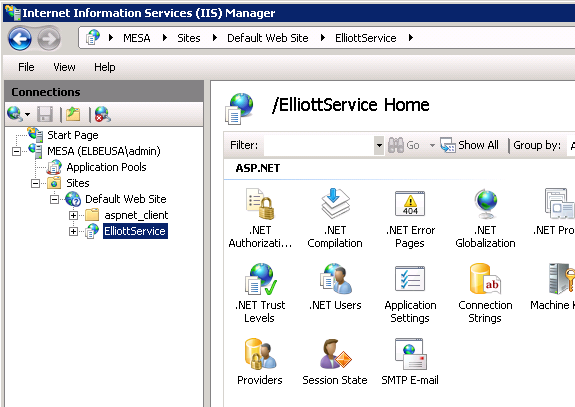The width and height of the screenshot is (575, 407).
Task: Collapse the Default Web Site node
Action: pos(55,199)
